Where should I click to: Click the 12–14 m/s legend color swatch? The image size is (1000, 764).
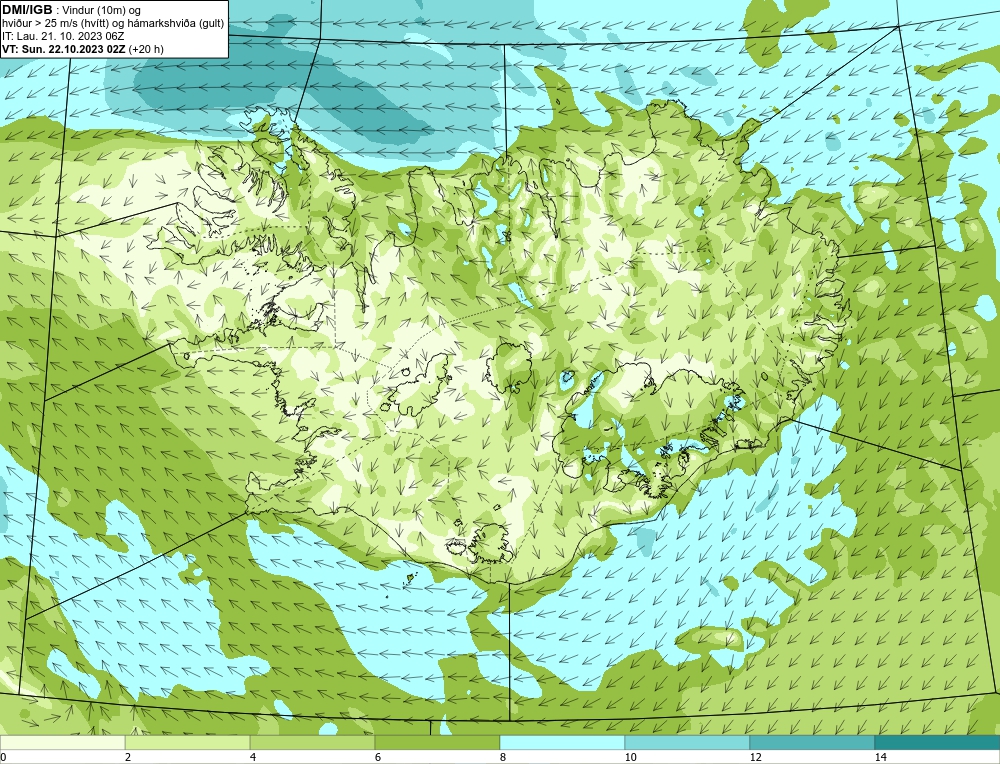click(812, 742)
